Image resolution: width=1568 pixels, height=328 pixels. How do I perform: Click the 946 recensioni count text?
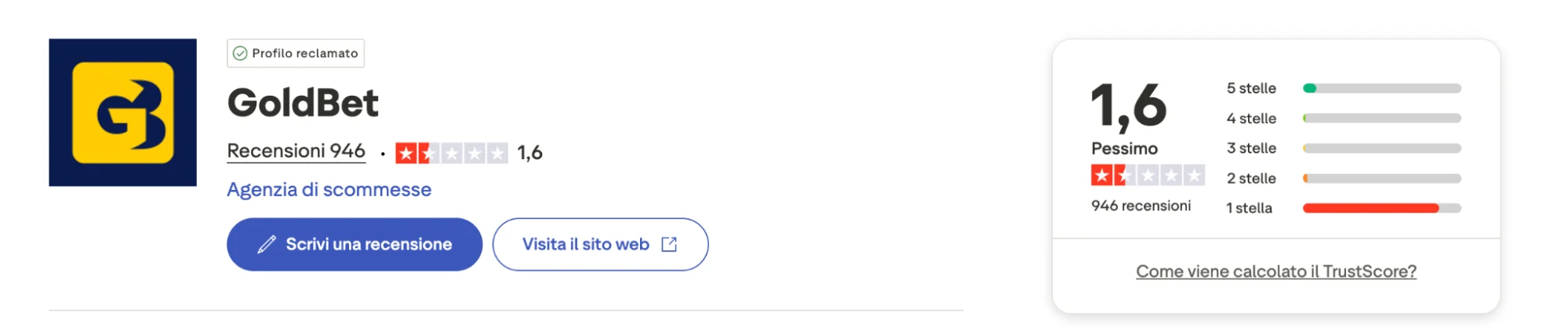[1141, 206]
